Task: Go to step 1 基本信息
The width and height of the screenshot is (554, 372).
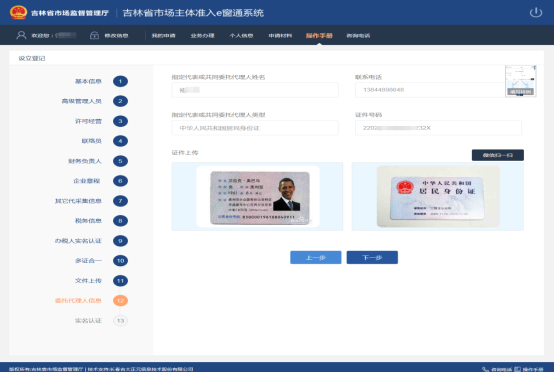Action: tap(120, 81)
